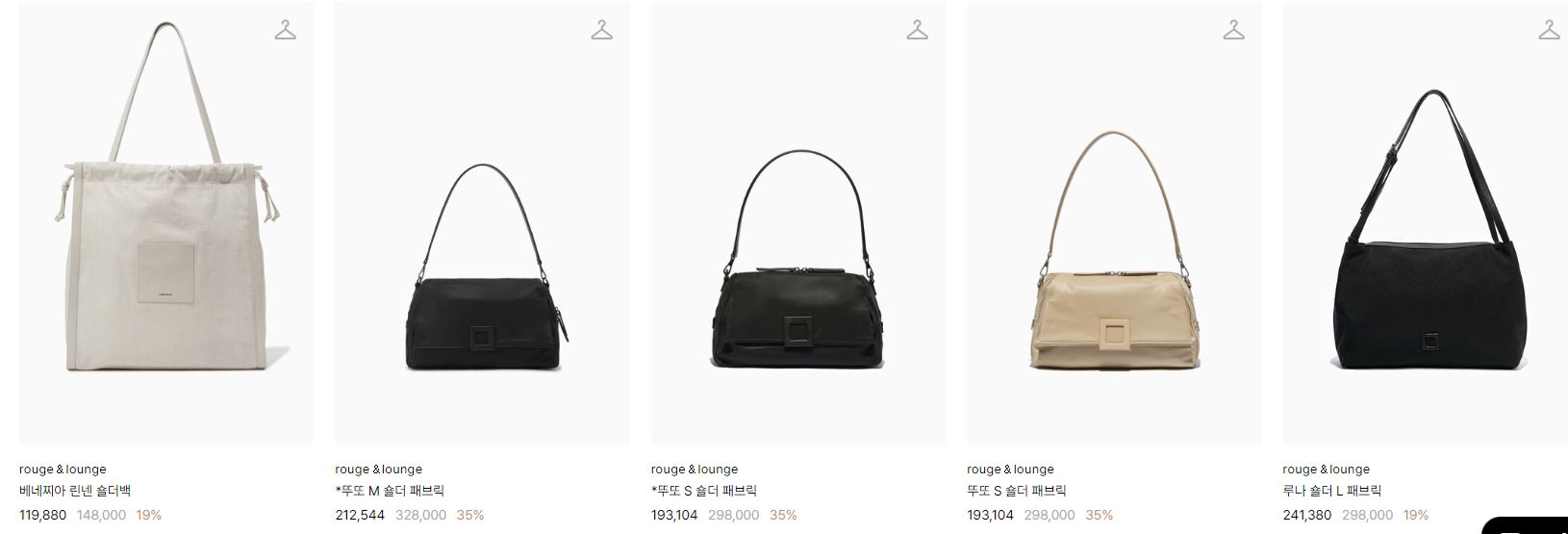Open product title *뚜또 M 숄더 패브릭
This screenshot has height=534, width=1568.
(x=390, y=491)
